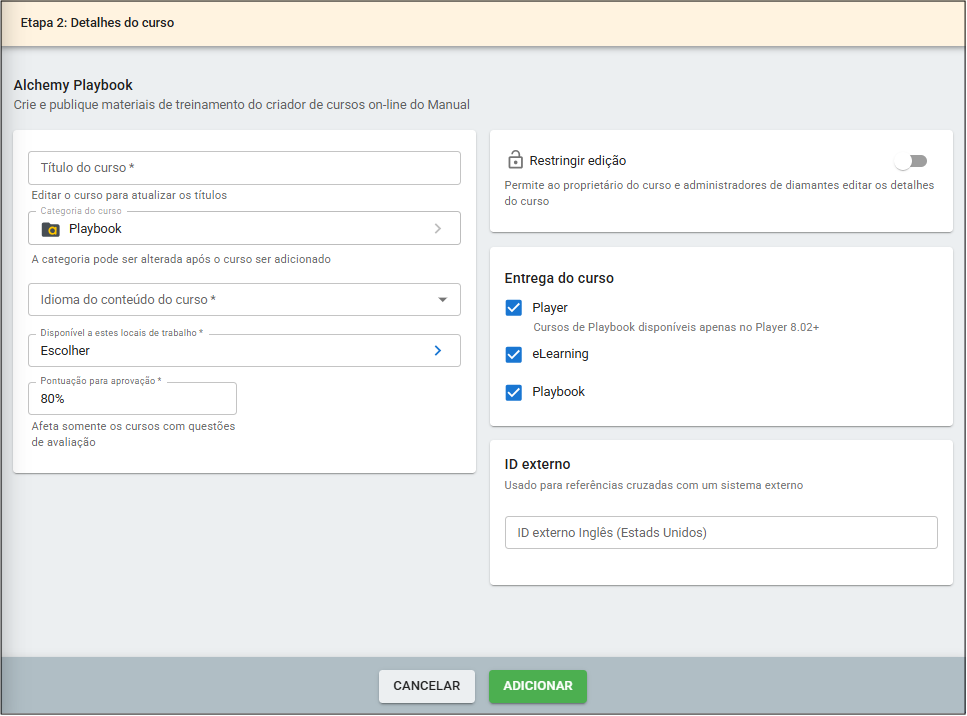The width and height of the screenshot is (967, 716).
Task: Click the Título do curso field
Action: click(x=244, y=168)
